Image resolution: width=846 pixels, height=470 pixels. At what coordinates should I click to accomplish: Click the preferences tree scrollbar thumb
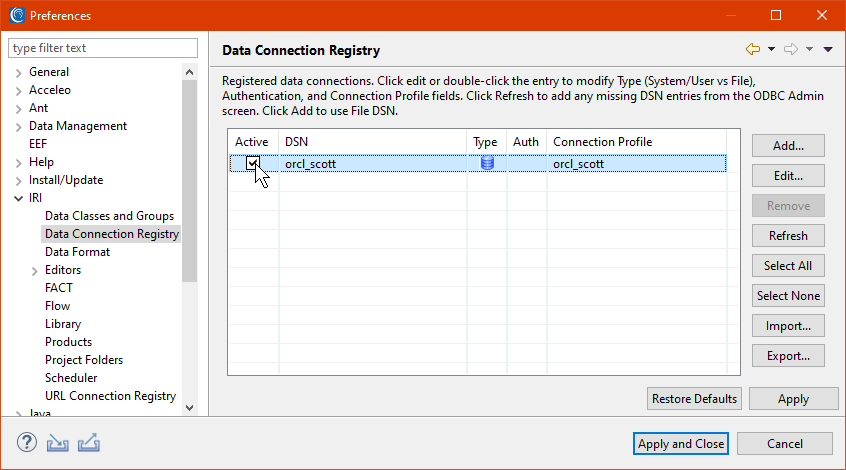189,181
